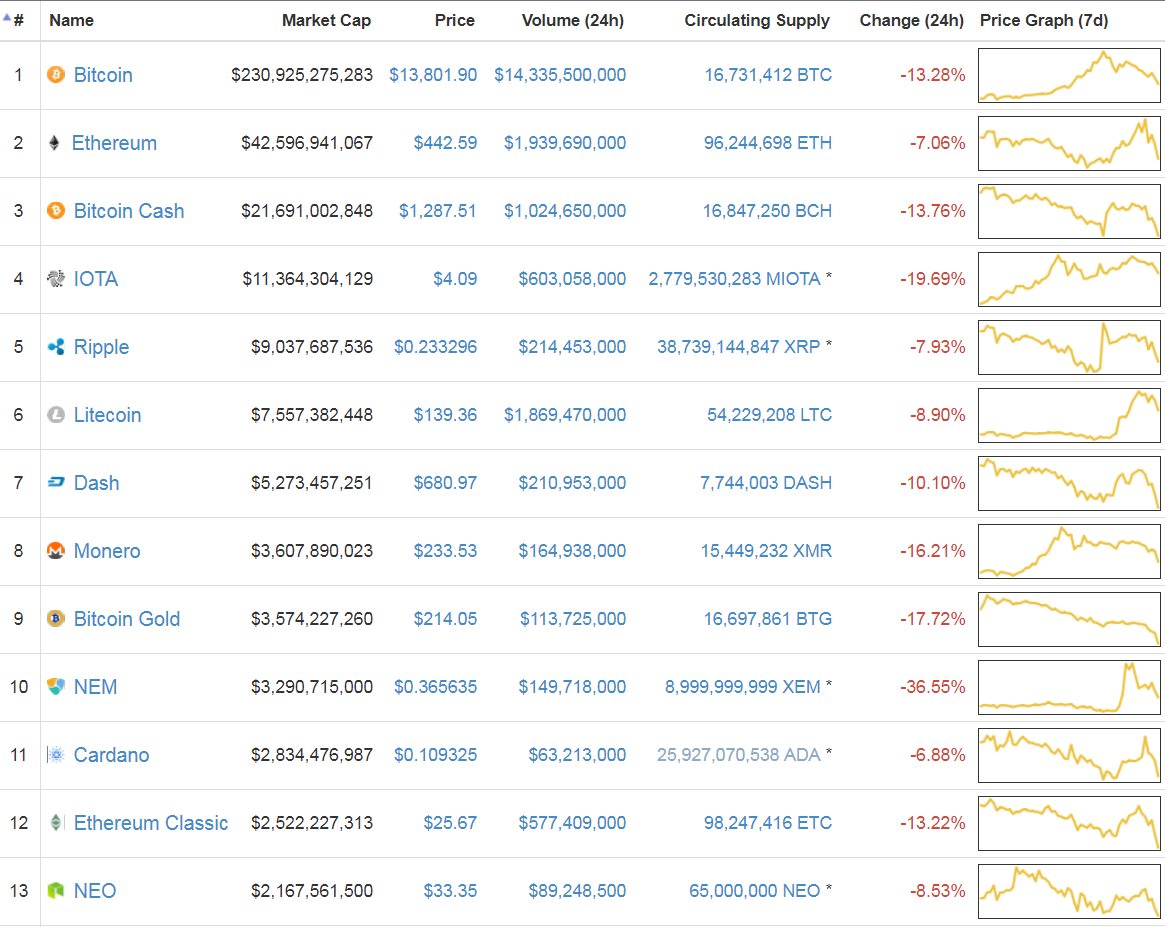Click Bitcoin market cap $230,925,275,283
Image resolution: width=1165 pixels, height=927 pixels.
tap(302, 75)
